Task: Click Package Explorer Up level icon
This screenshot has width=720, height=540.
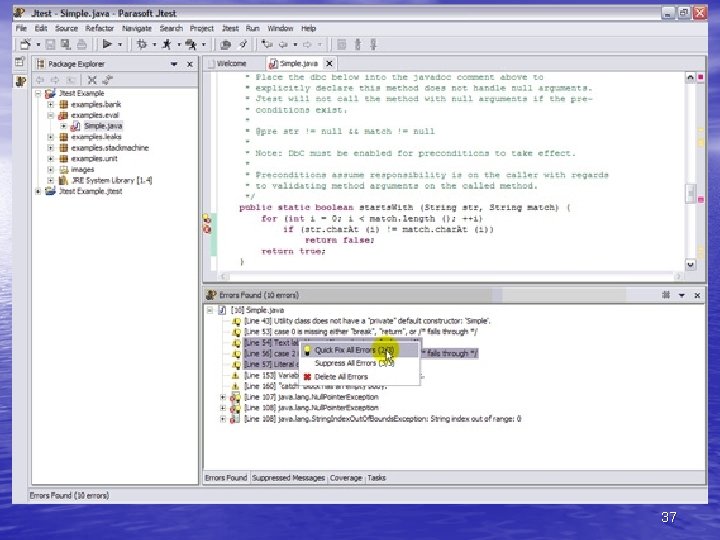Action: pyautogui.click(x=70, y=80)
